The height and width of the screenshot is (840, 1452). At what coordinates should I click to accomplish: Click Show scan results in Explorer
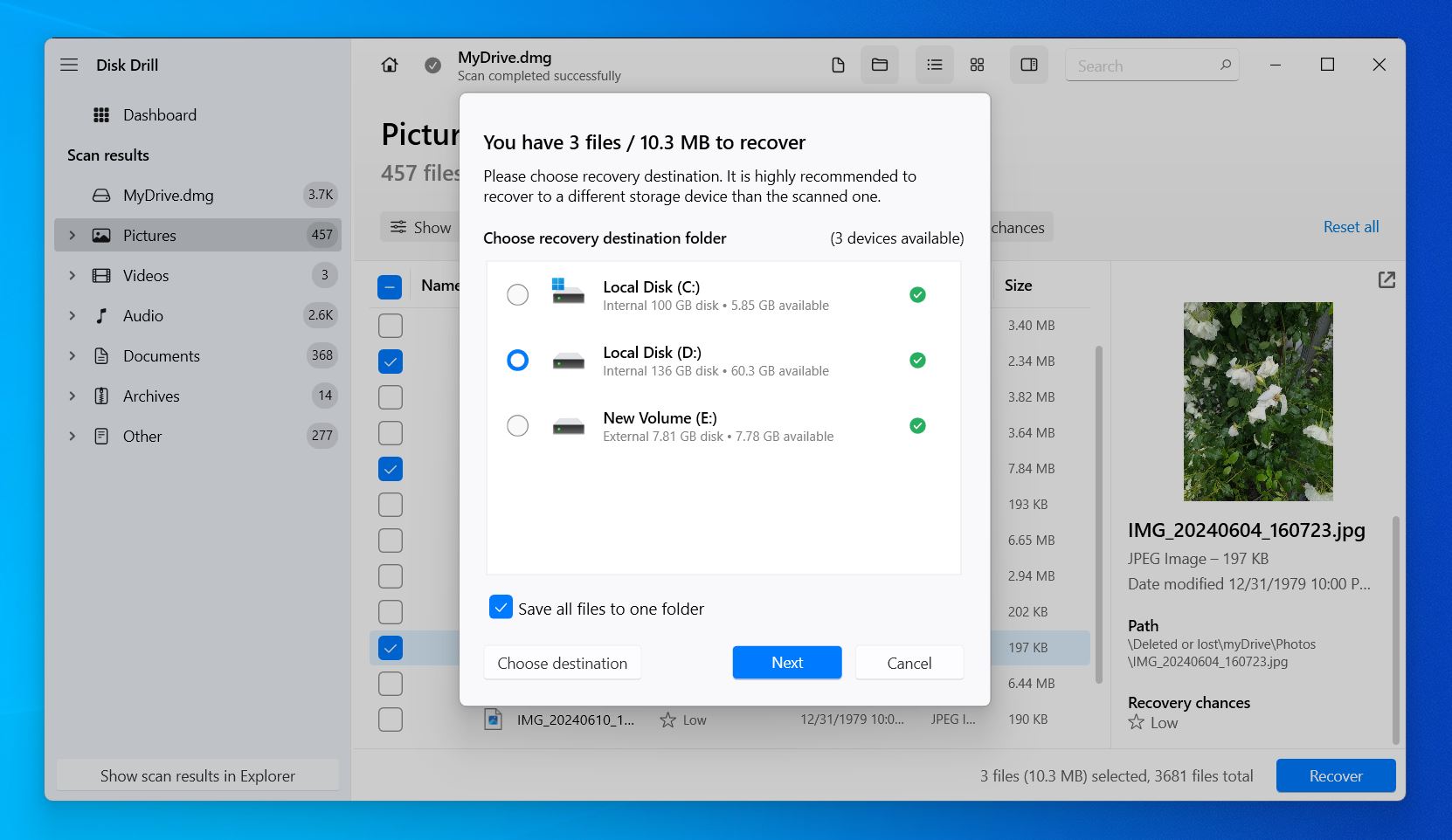[197, 775]
